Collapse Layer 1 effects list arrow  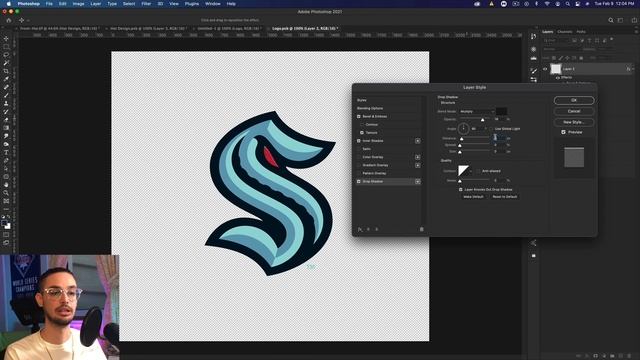[x=633, y=69]
